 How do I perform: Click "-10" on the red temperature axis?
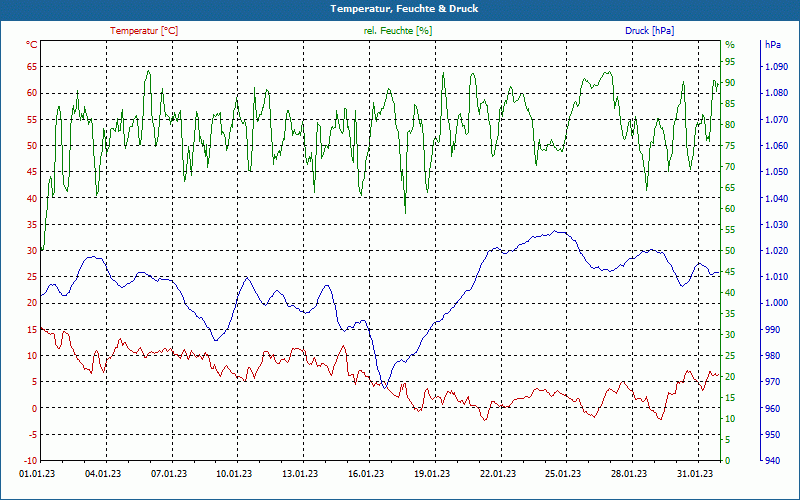[31, 461]
